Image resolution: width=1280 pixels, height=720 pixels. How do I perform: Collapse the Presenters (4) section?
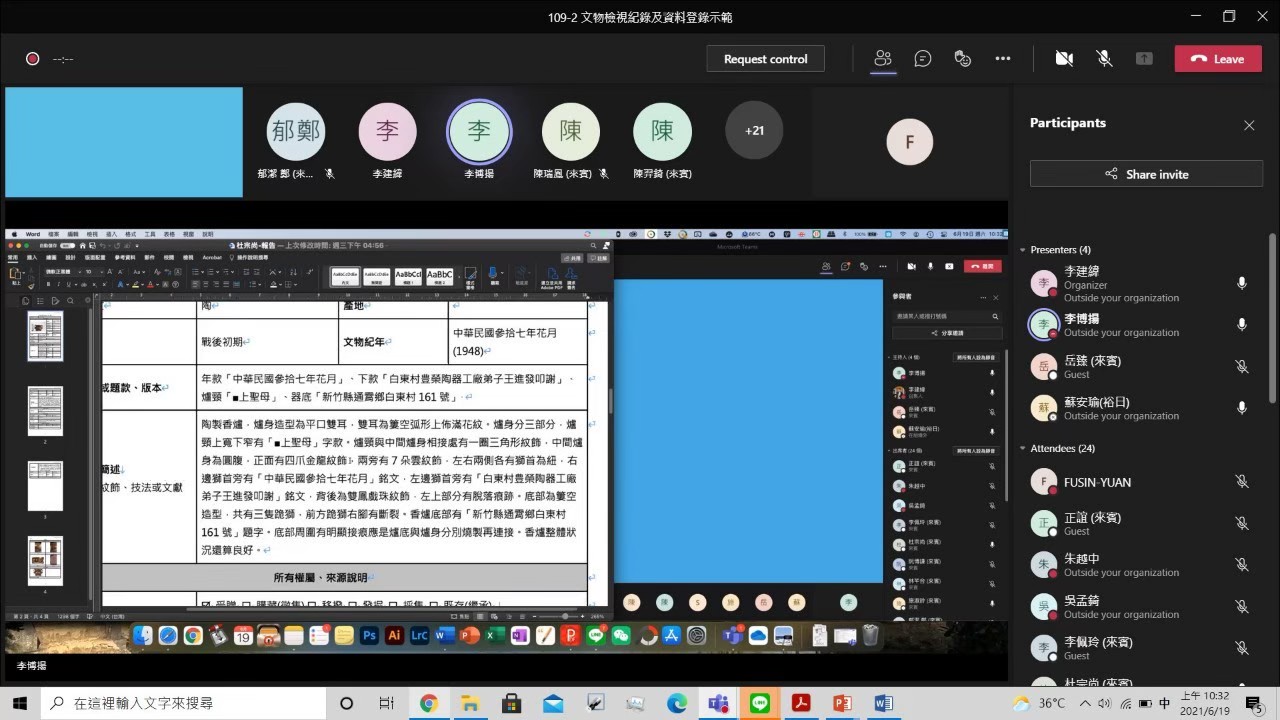point(1023,250)
